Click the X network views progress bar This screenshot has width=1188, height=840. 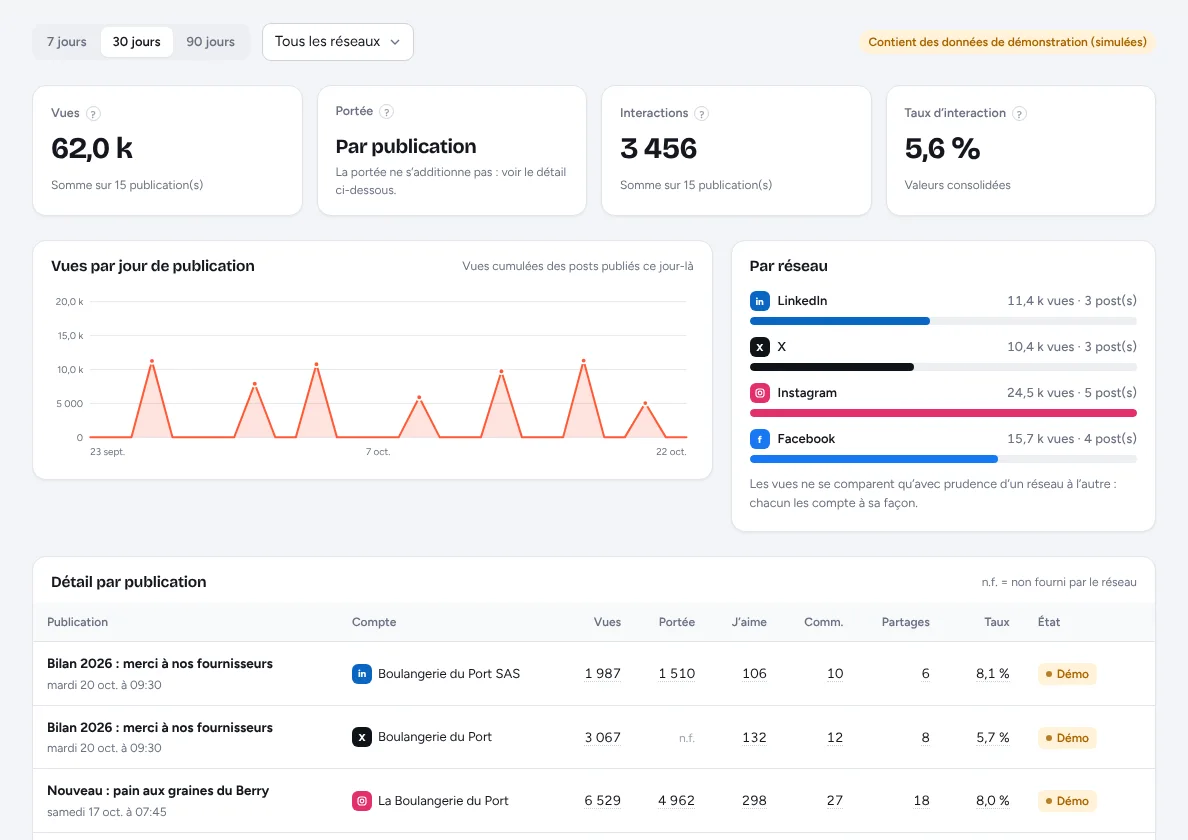[x=943, y=367]
